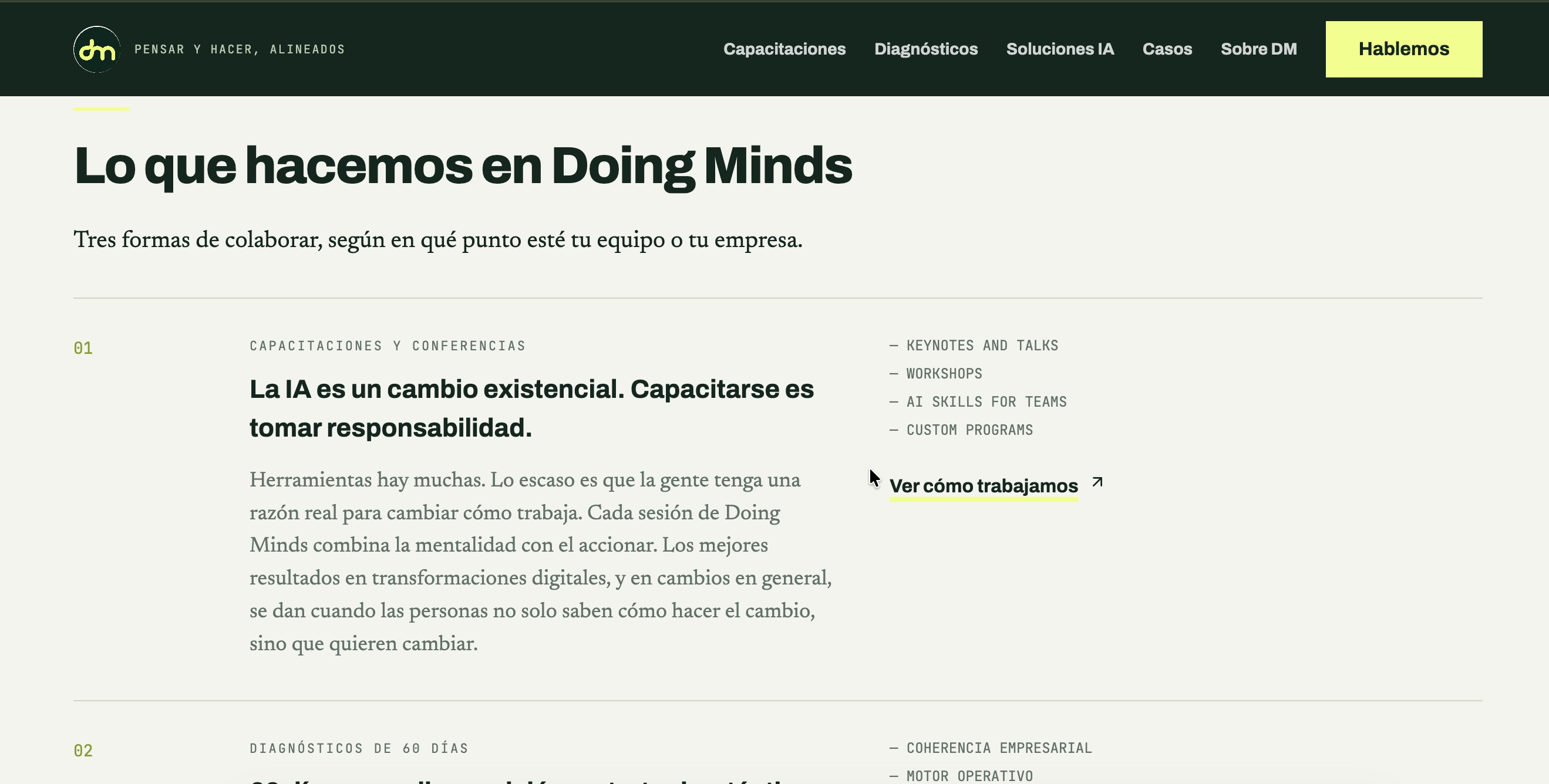Click the Hablemos button
This screenshot has height=784, width=1549.
click(x=1404, y=49)
